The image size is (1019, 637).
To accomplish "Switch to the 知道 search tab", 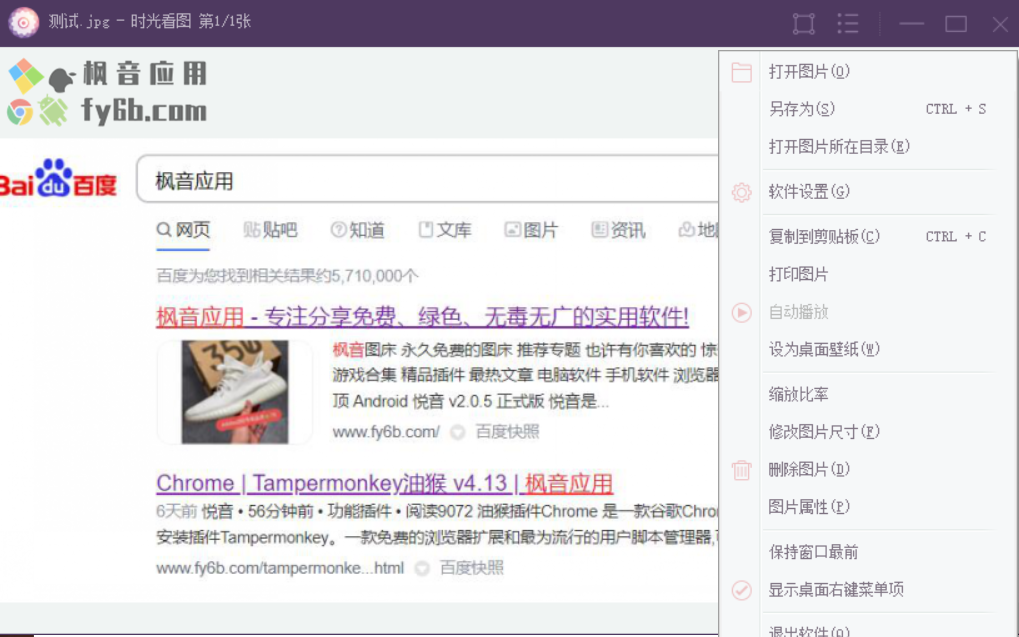I will (x=357, y=230).
